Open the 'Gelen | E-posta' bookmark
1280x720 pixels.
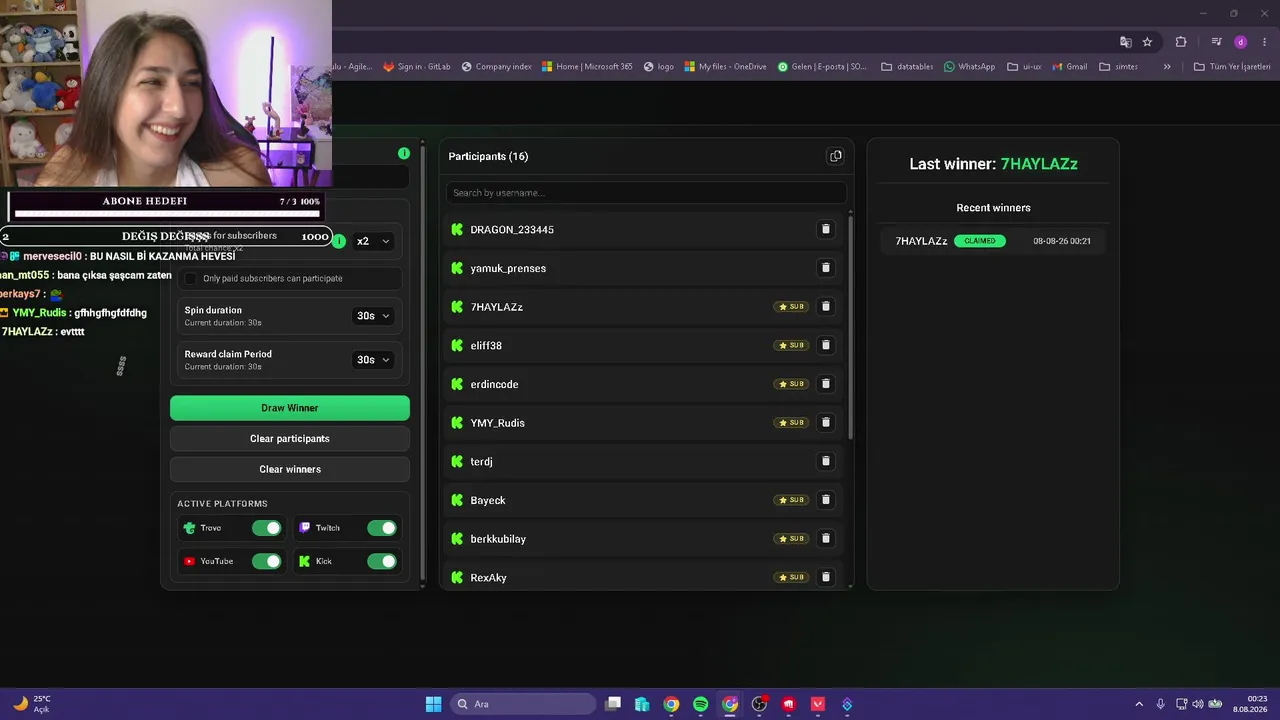pos(822,67)
